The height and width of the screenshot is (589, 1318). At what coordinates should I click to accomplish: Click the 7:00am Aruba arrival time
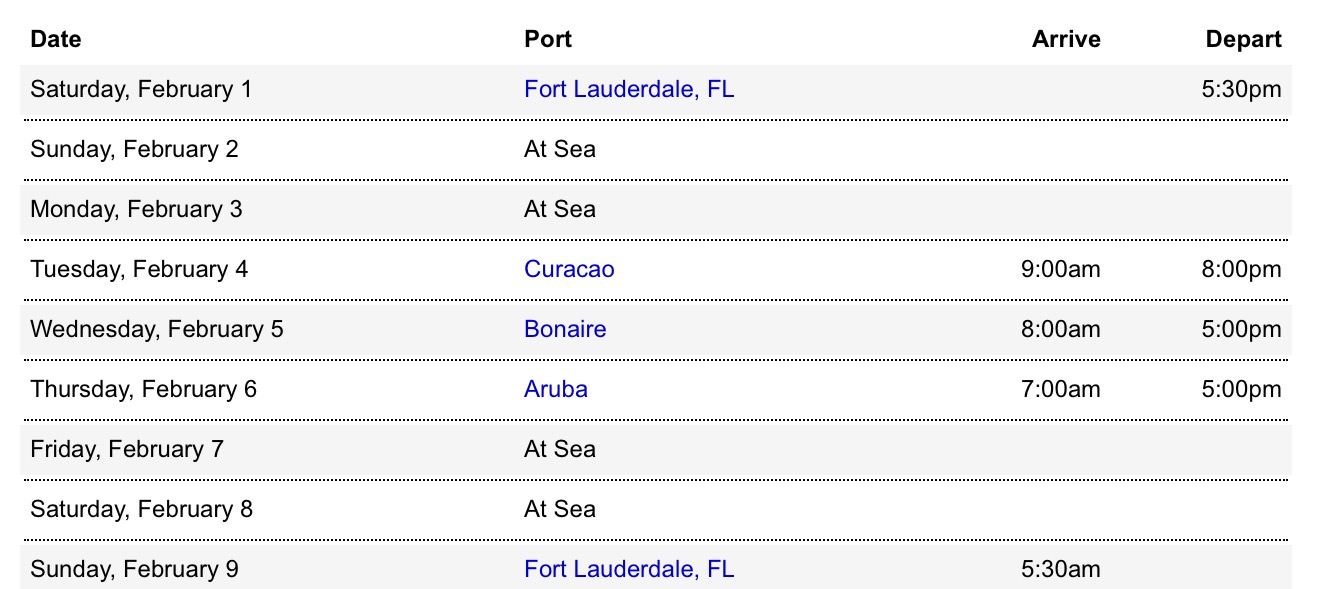pos(1060,389)
